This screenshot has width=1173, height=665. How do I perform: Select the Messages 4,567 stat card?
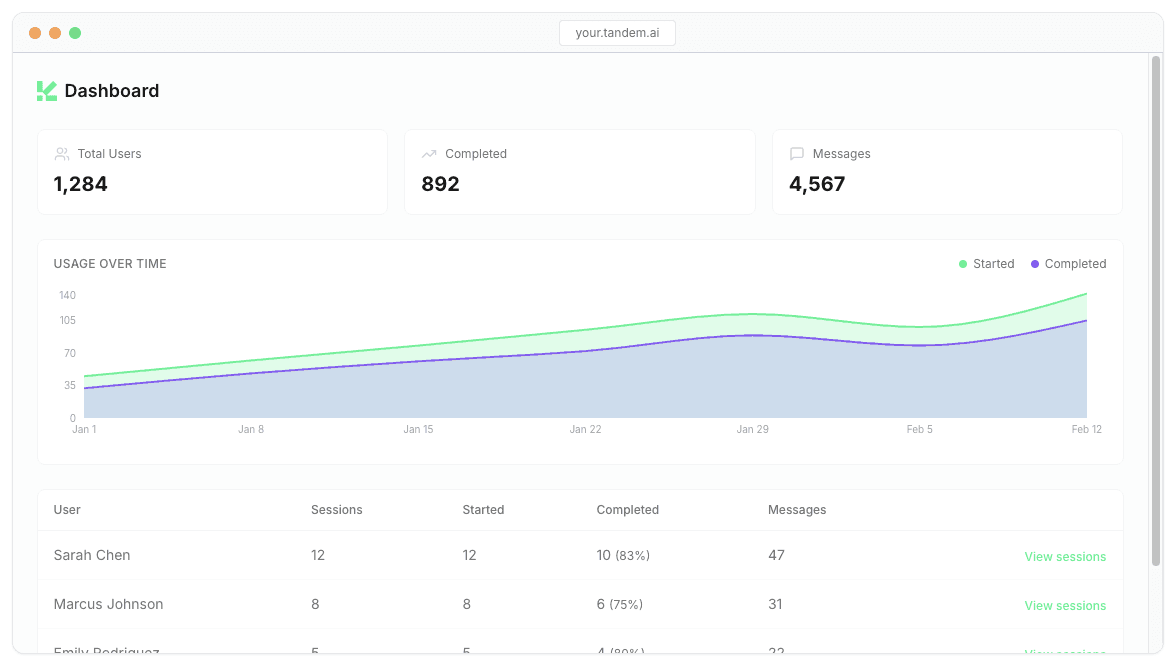pos(947,171)
